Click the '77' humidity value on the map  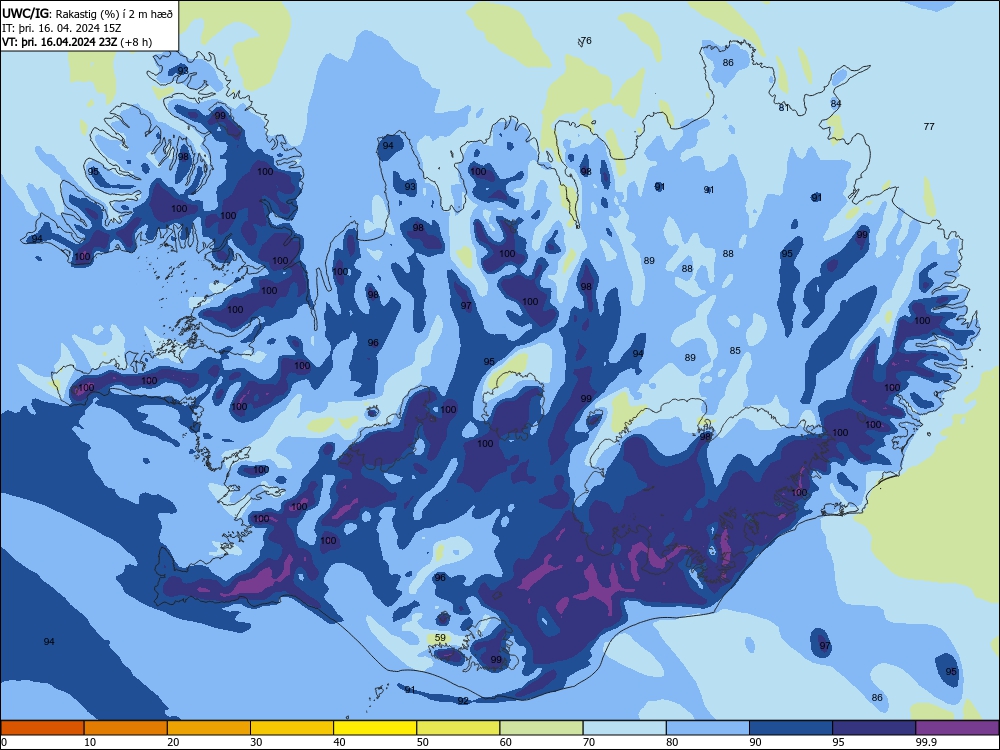(929, 127)
